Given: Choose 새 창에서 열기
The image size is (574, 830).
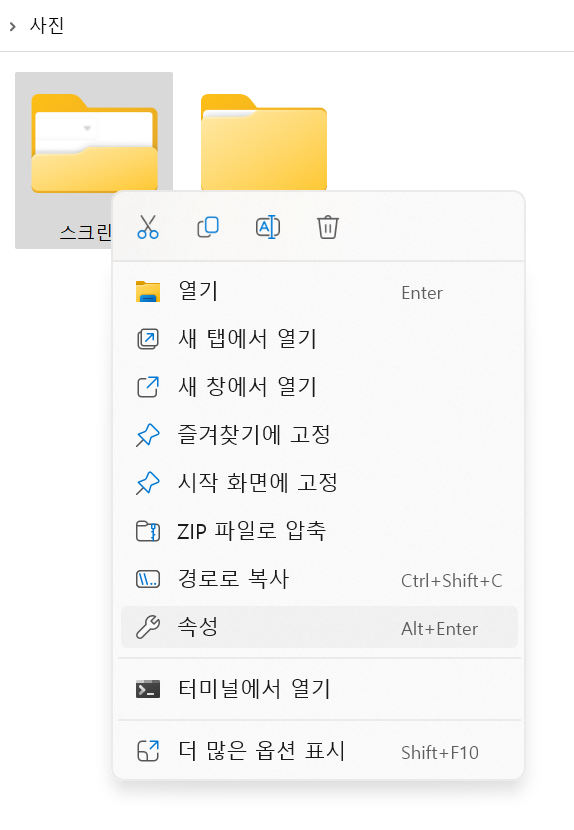Looking at the screenshot, I should [x=319, y=387].
